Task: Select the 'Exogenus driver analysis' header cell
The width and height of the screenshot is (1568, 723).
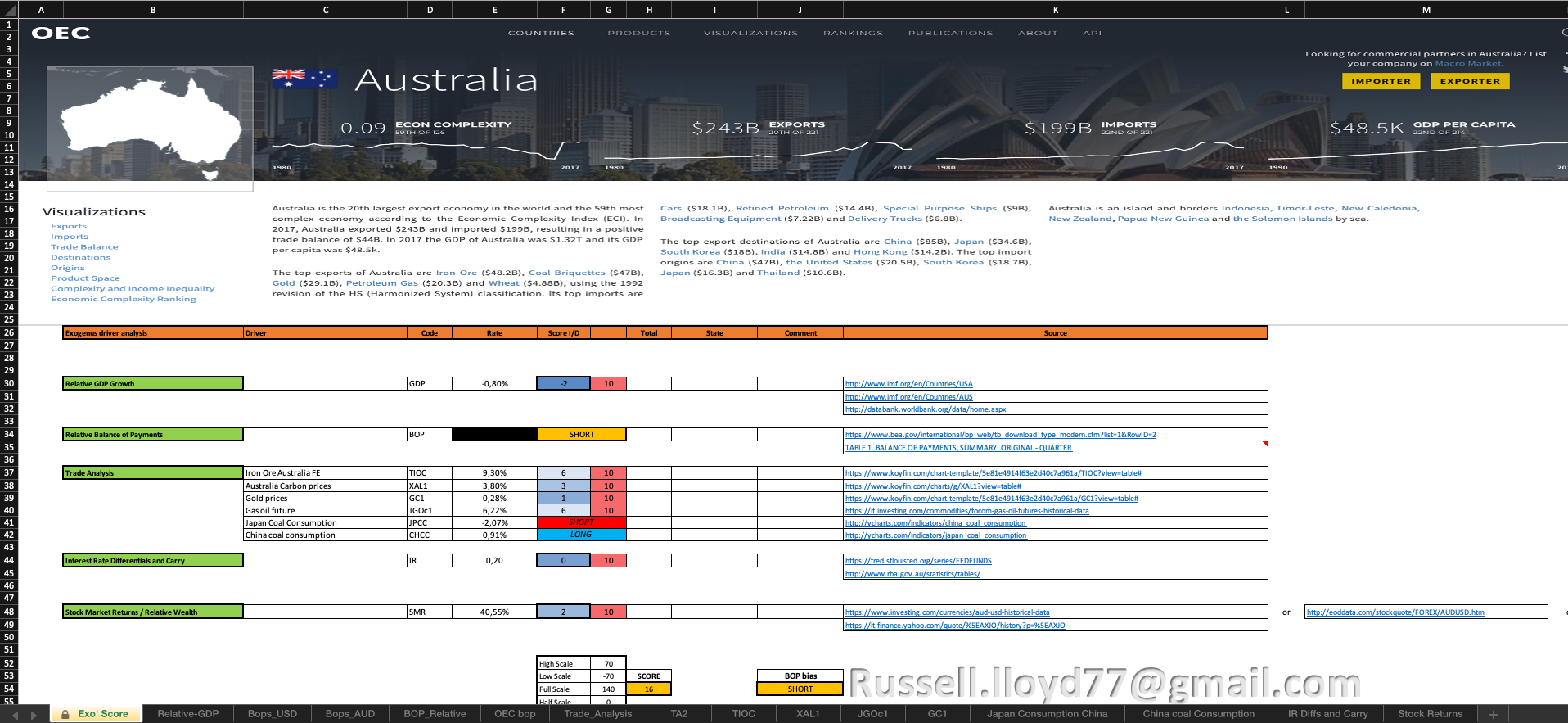Action: [x=153, y=332]
